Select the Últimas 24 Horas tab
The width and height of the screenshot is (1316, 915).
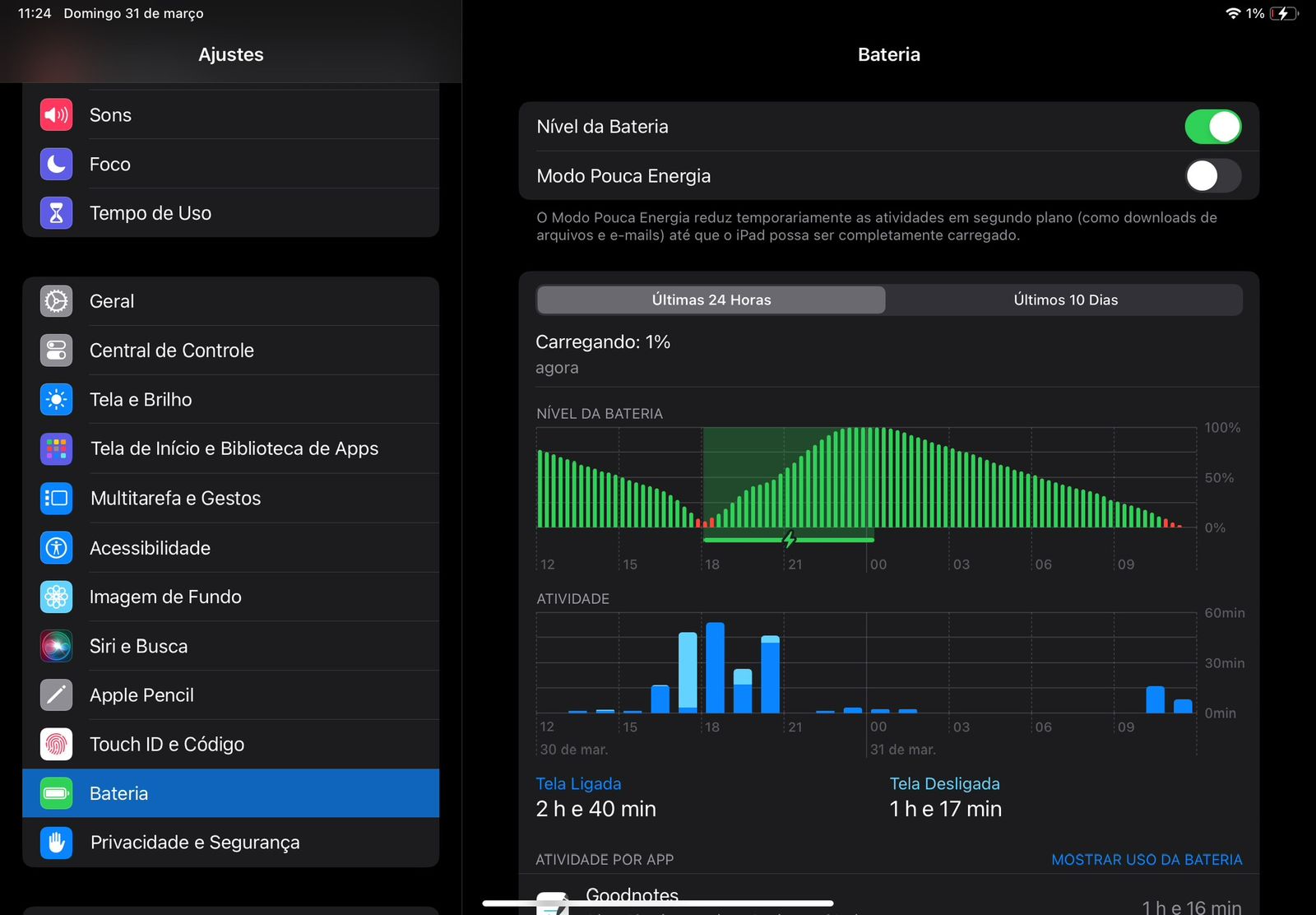711,300
